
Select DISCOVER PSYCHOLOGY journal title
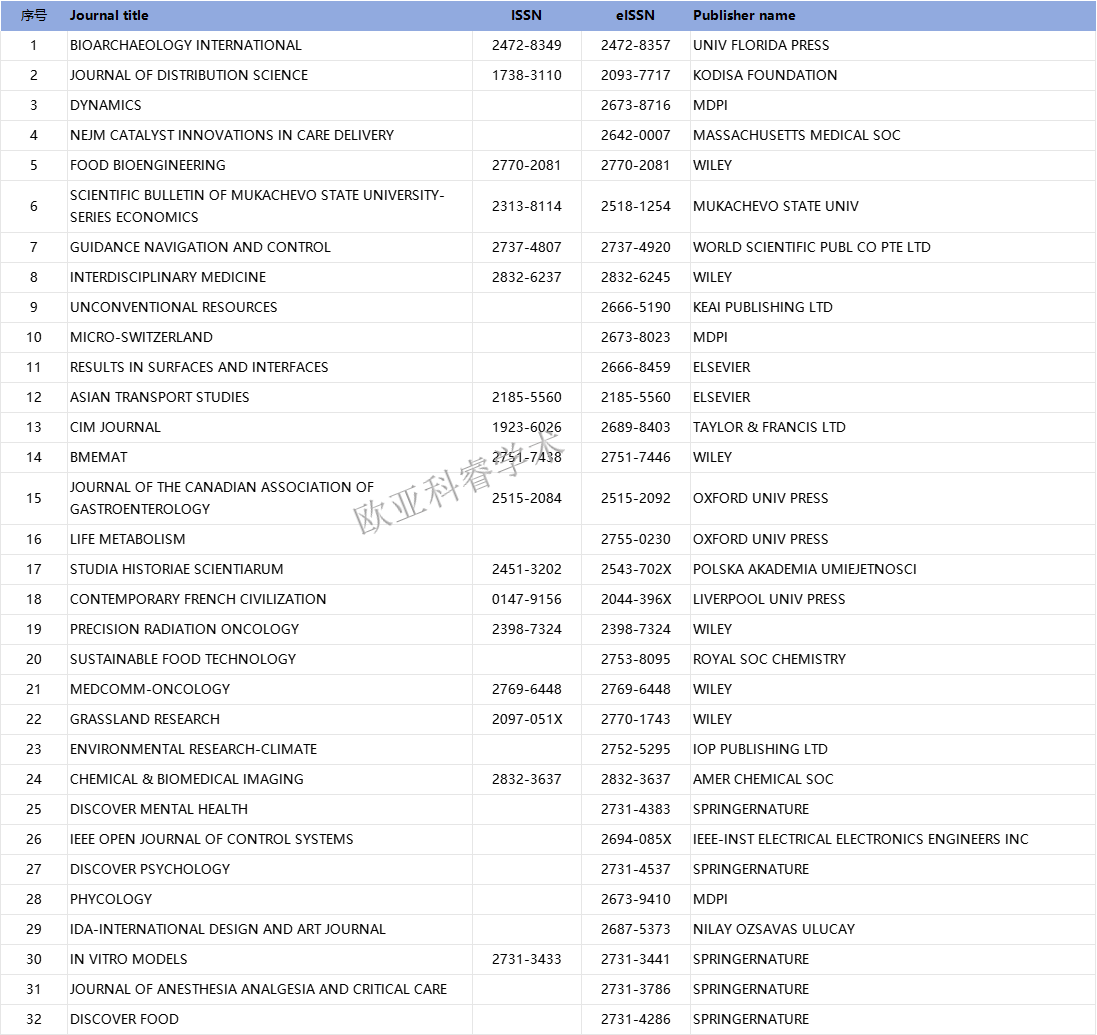pos(150,871)
